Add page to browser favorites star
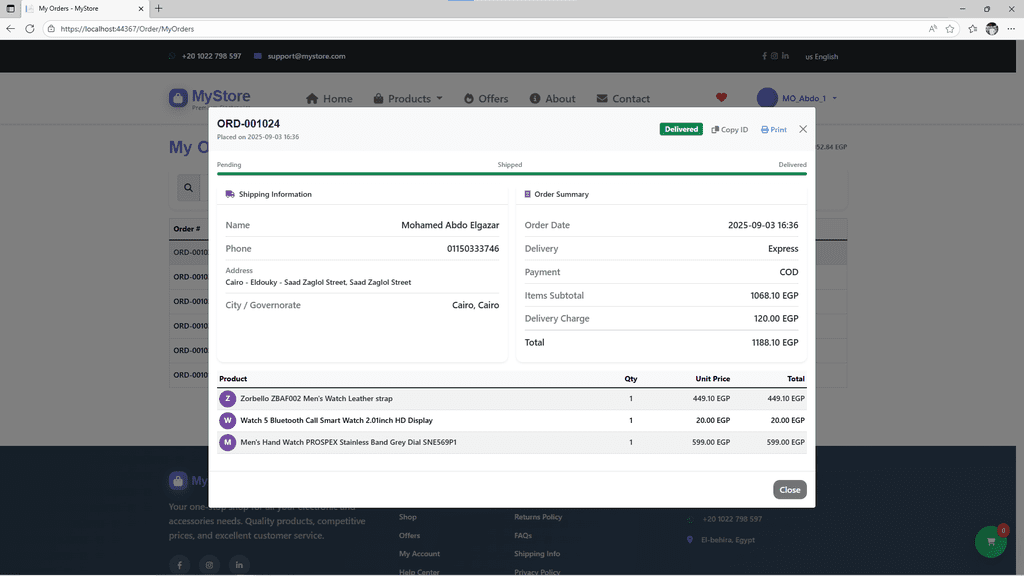1024x576 pixels. click(x=950, y=29)
